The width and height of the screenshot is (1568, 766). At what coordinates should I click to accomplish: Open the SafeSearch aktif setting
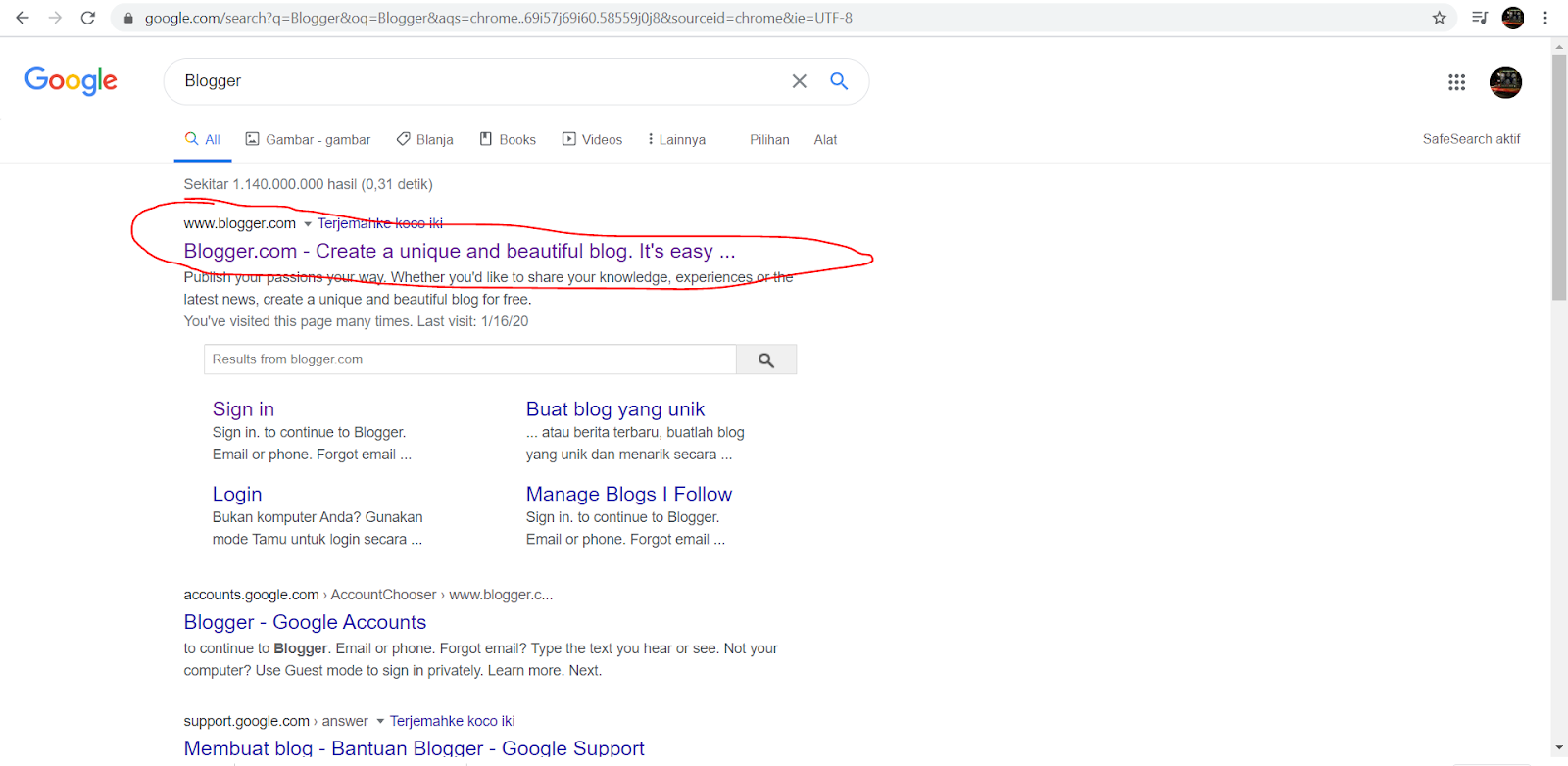point(1471,139)
